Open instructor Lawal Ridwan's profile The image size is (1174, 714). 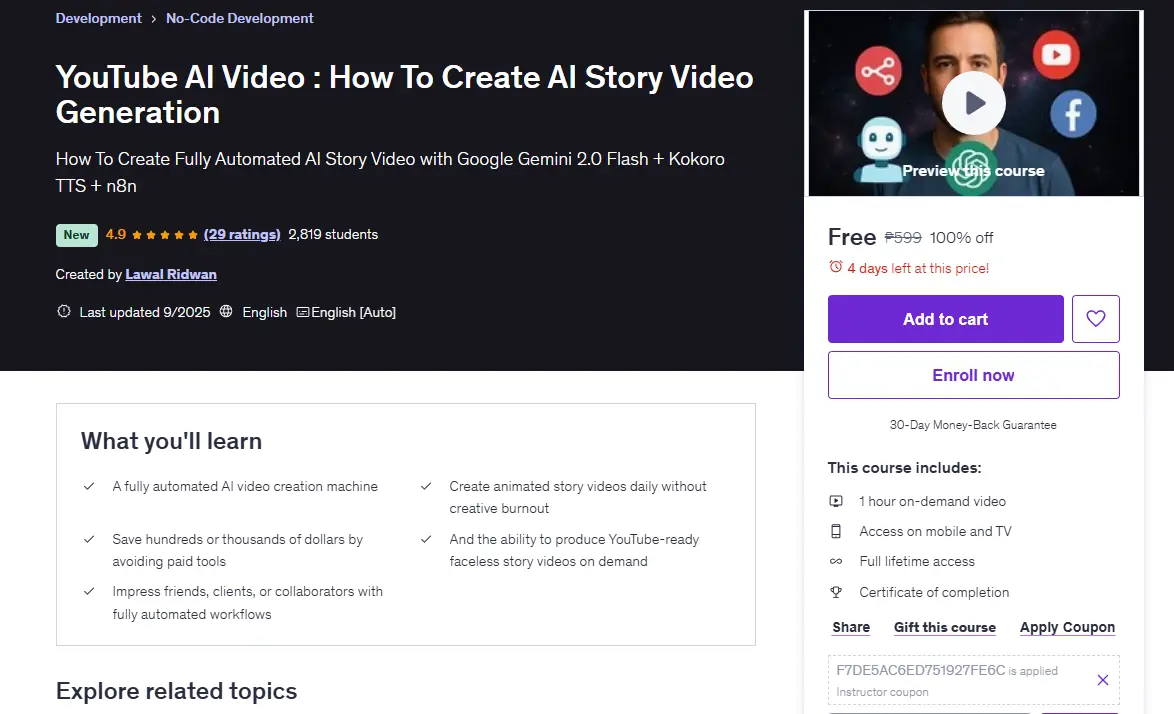click(x=171, y=274)
